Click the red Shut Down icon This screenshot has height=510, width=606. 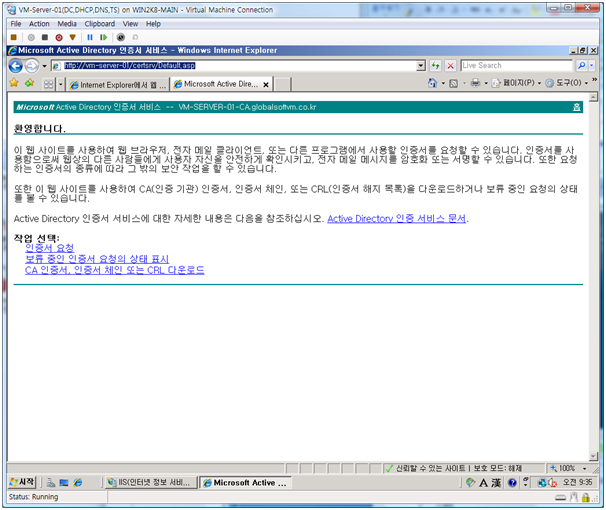(59, 37)
